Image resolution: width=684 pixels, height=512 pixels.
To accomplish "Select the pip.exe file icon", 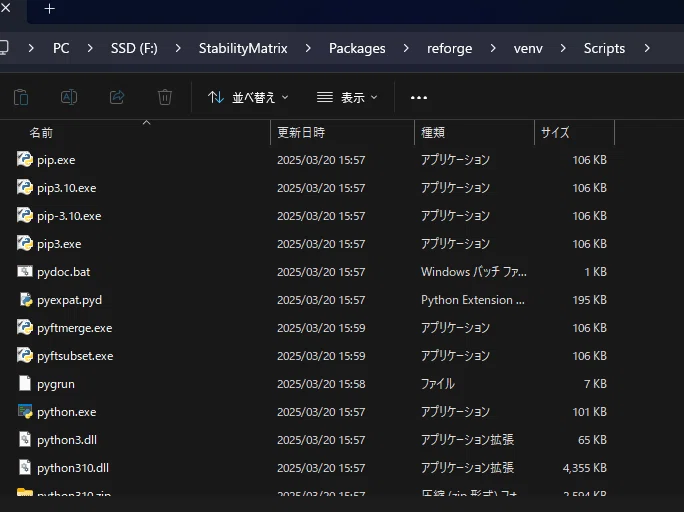I will click(25, 160).
